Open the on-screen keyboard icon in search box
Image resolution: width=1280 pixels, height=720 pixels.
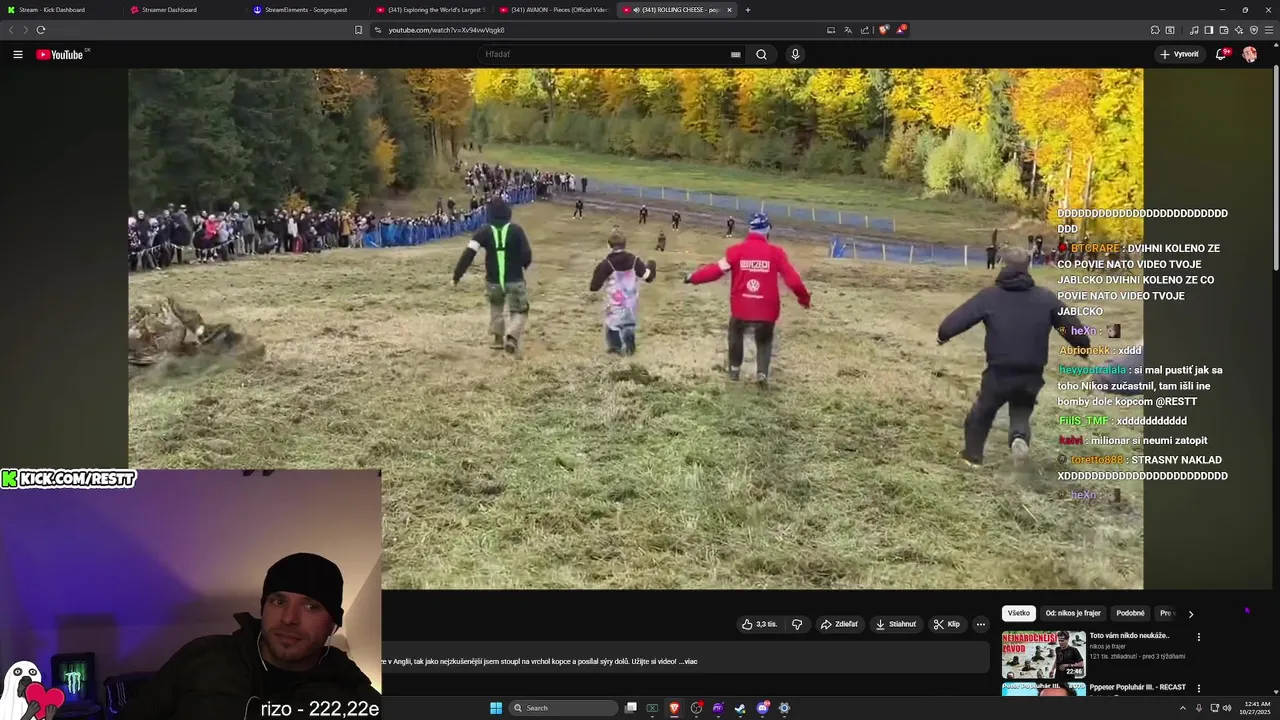coord(735,54)
